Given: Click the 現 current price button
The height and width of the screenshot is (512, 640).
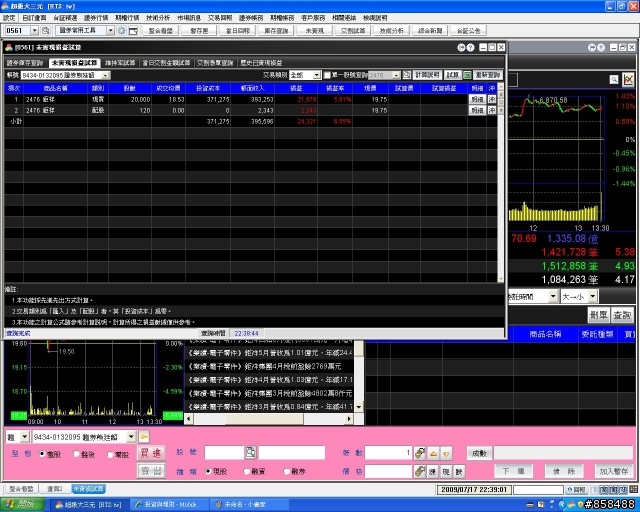Looking at the screenshot, I should click(446, 472).
